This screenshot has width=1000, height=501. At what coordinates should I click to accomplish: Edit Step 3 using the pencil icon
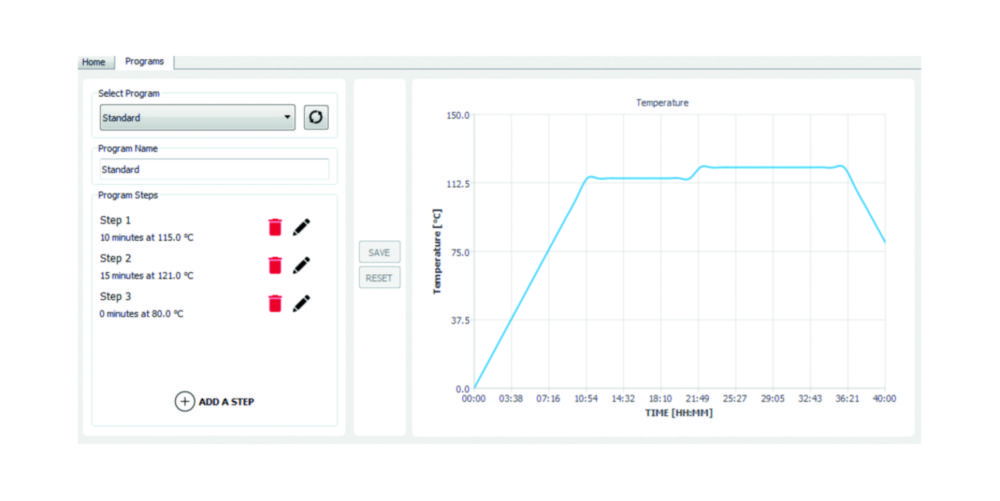[301, 303]
